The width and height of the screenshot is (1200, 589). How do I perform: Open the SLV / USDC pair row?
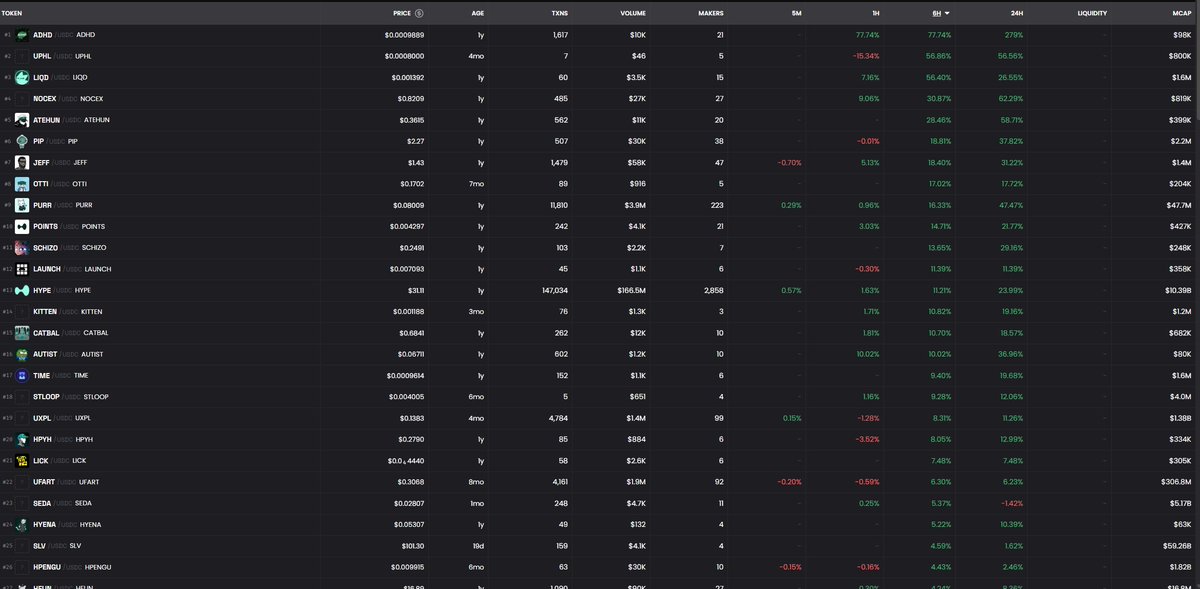tap(600, 545)
